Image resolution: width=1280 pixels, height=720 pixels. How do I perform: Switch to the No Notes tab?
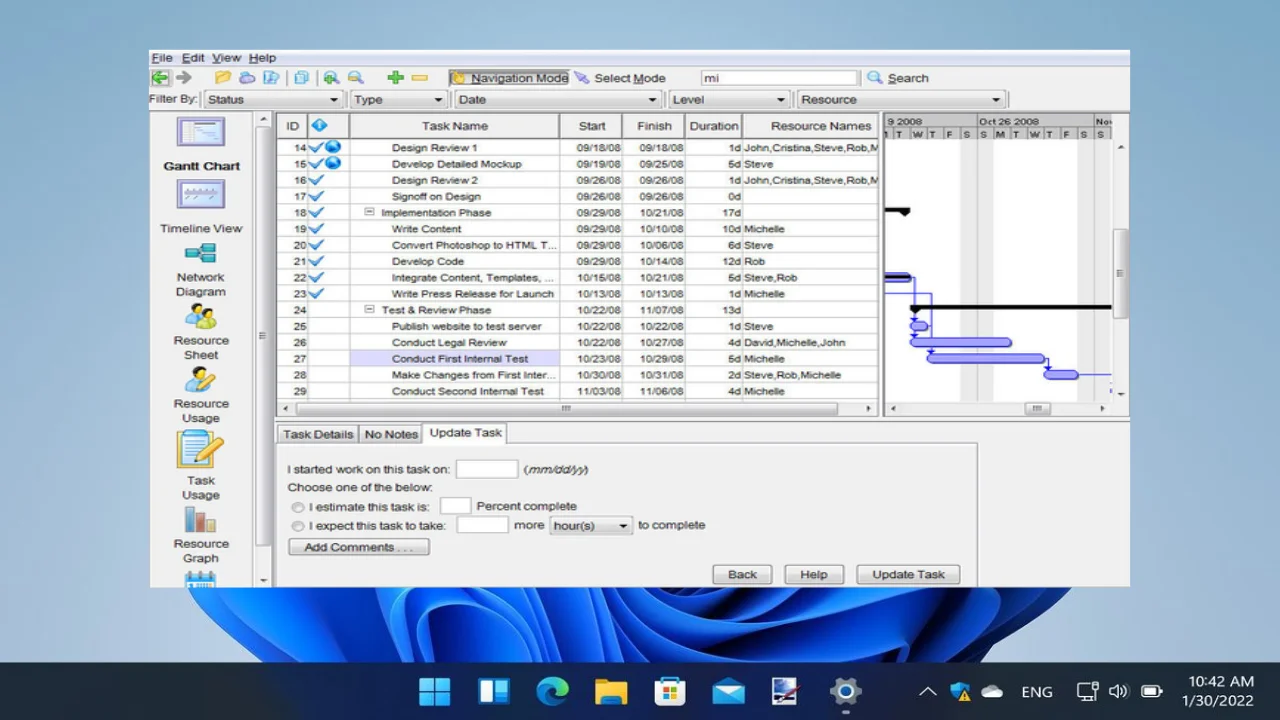[391, 434]
